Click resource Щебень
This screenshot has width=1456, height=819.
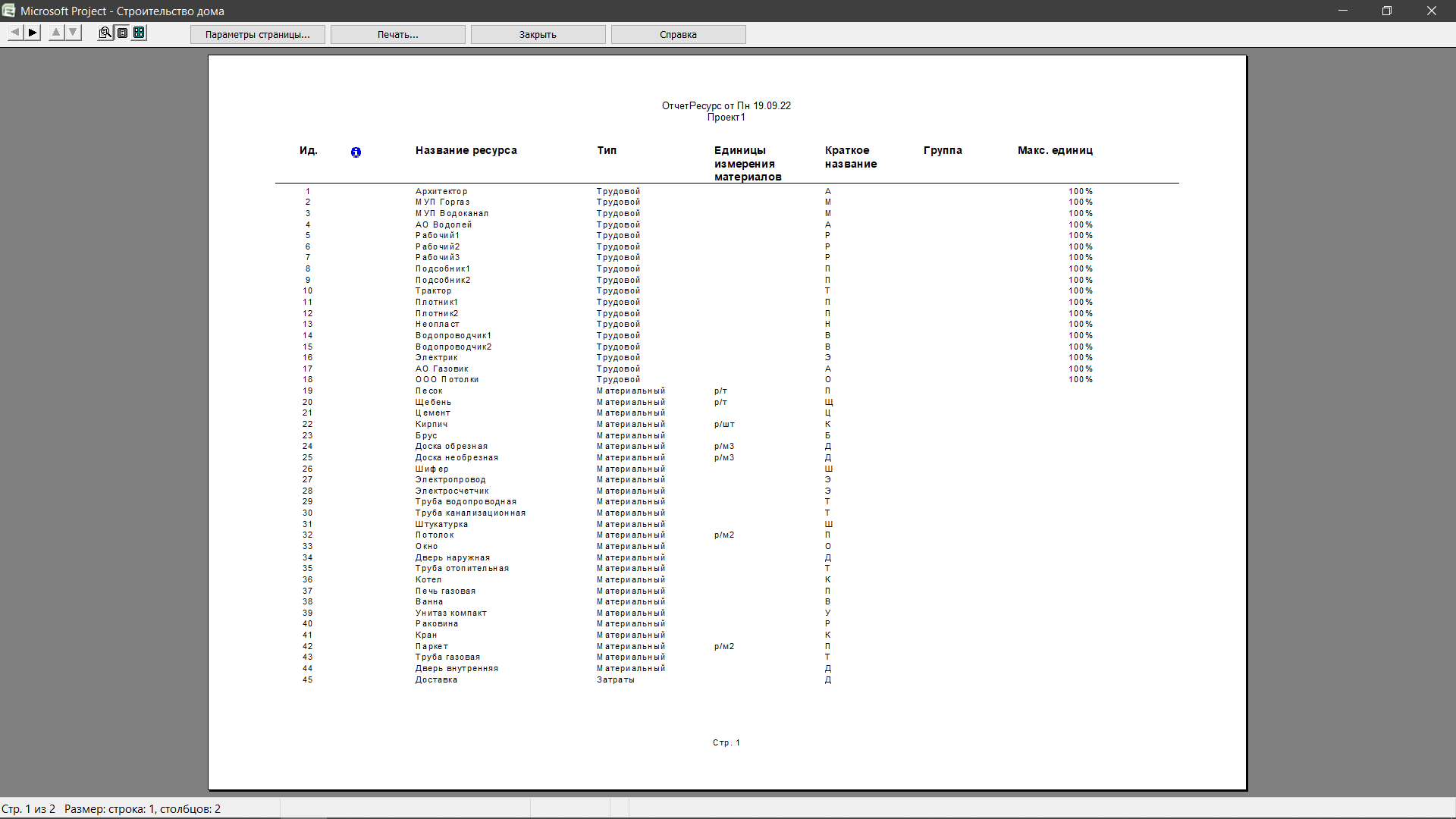pos(434,403)
